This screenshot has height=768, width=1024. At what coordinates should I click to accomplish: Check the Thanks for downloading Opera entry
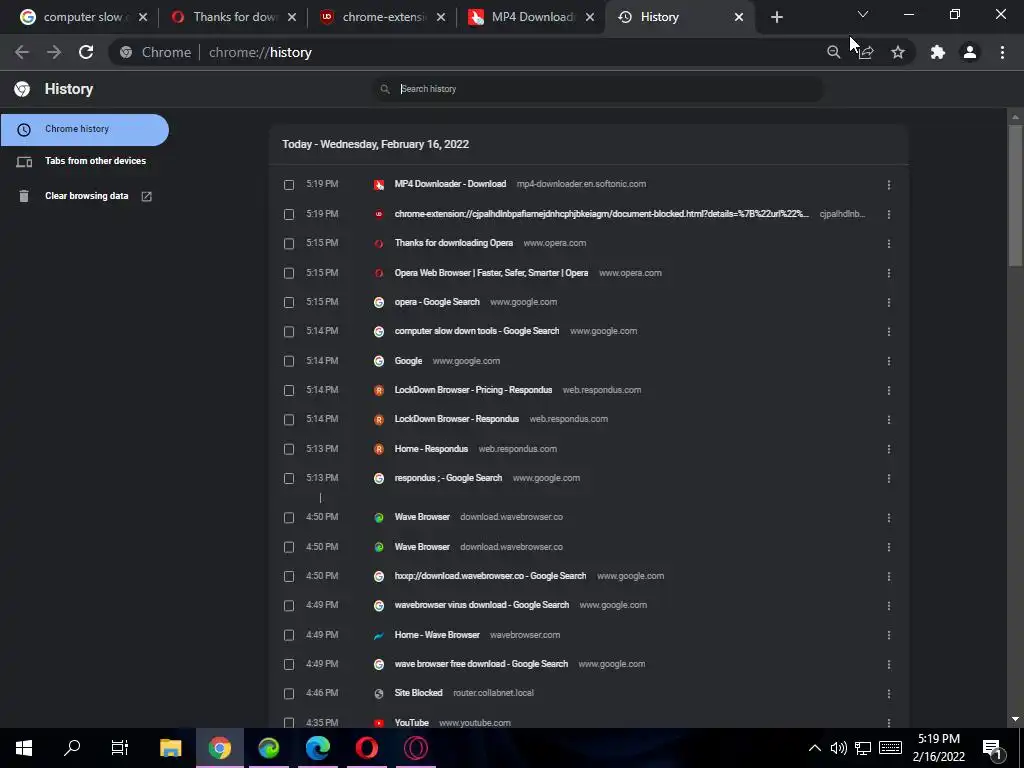289,244
